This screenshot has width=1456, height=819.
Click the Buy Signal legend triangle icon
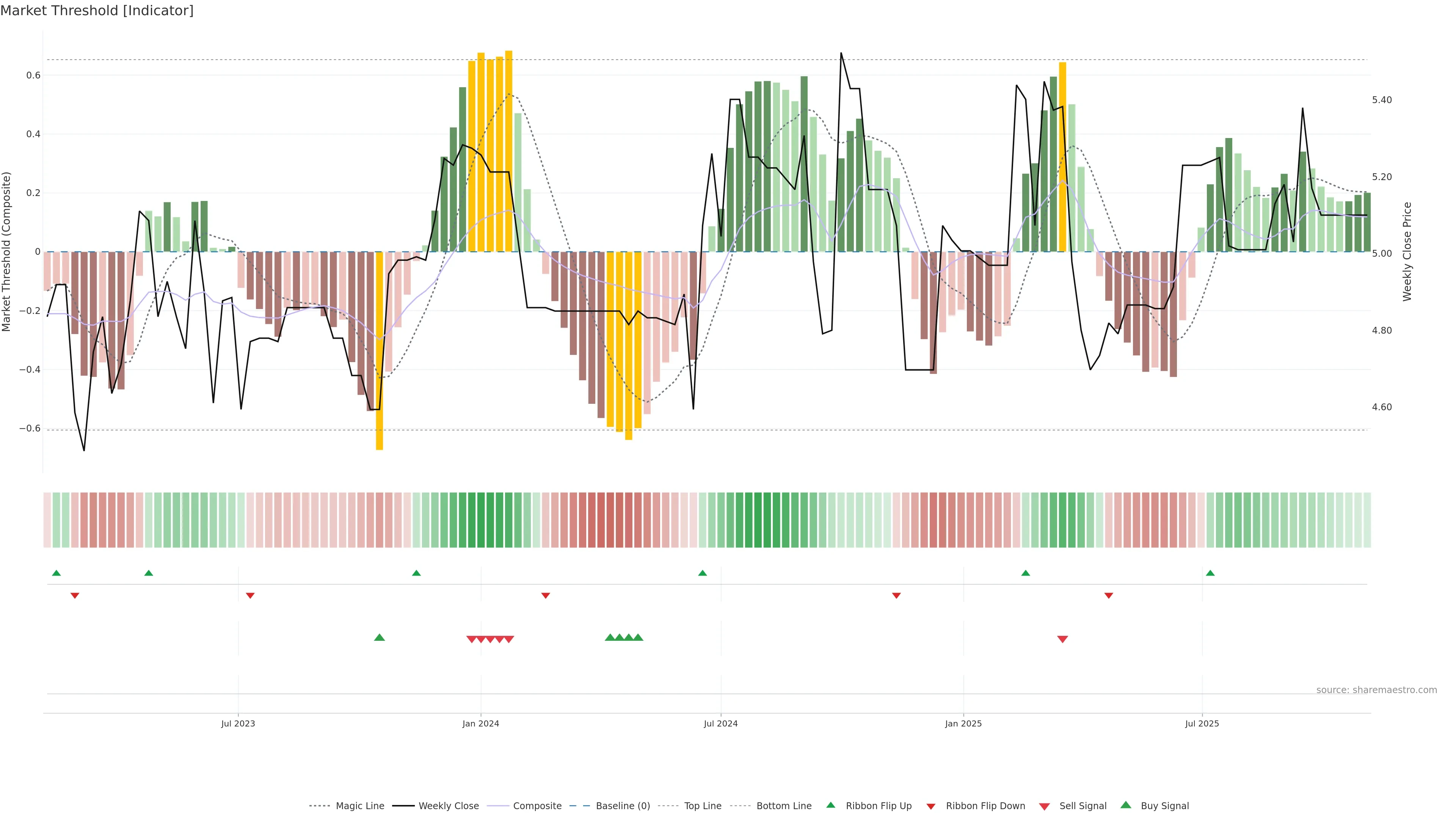1125,805
